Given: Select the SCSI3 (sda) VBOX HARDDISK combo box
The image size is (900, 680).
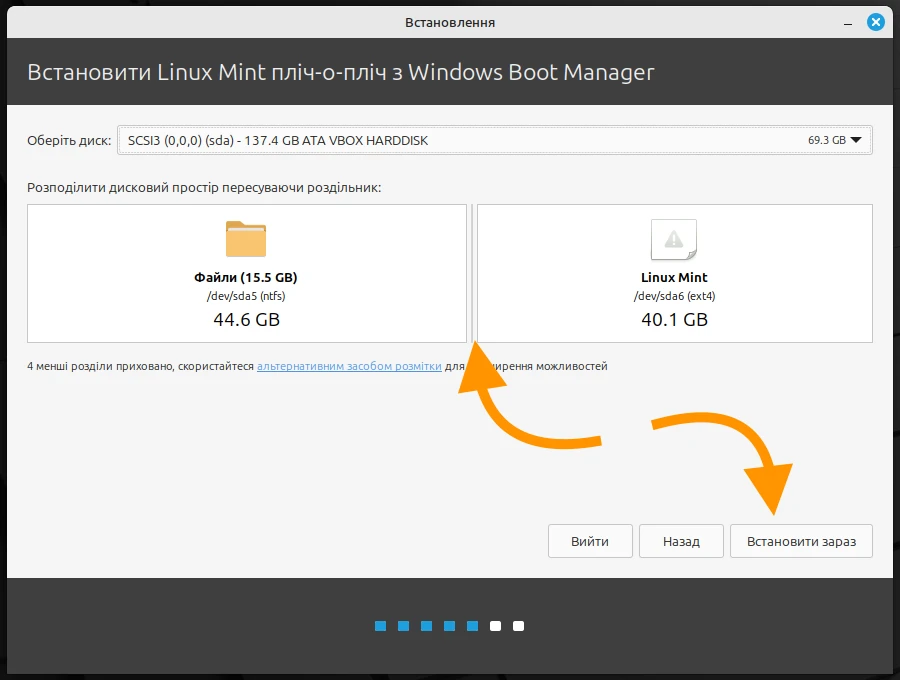Looking at the screenshot, I should 495,140.
